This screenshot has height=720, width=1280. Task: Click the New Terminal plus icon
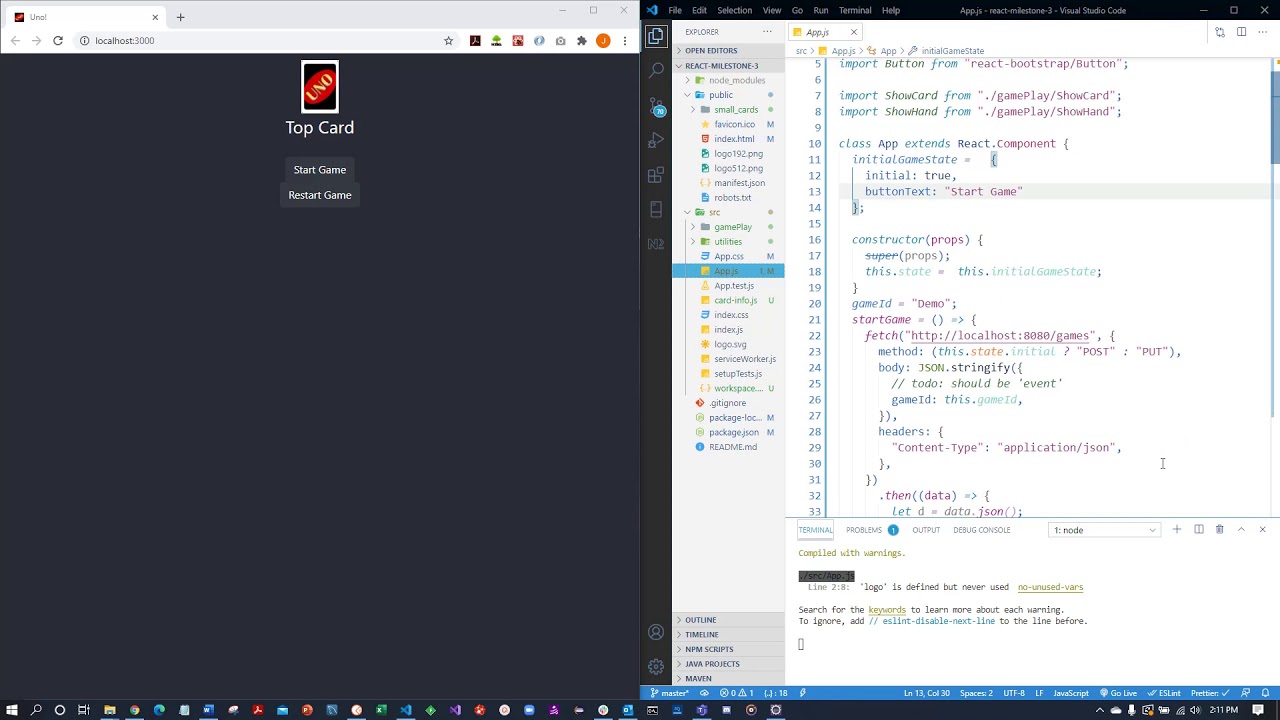coord(1177,529)
